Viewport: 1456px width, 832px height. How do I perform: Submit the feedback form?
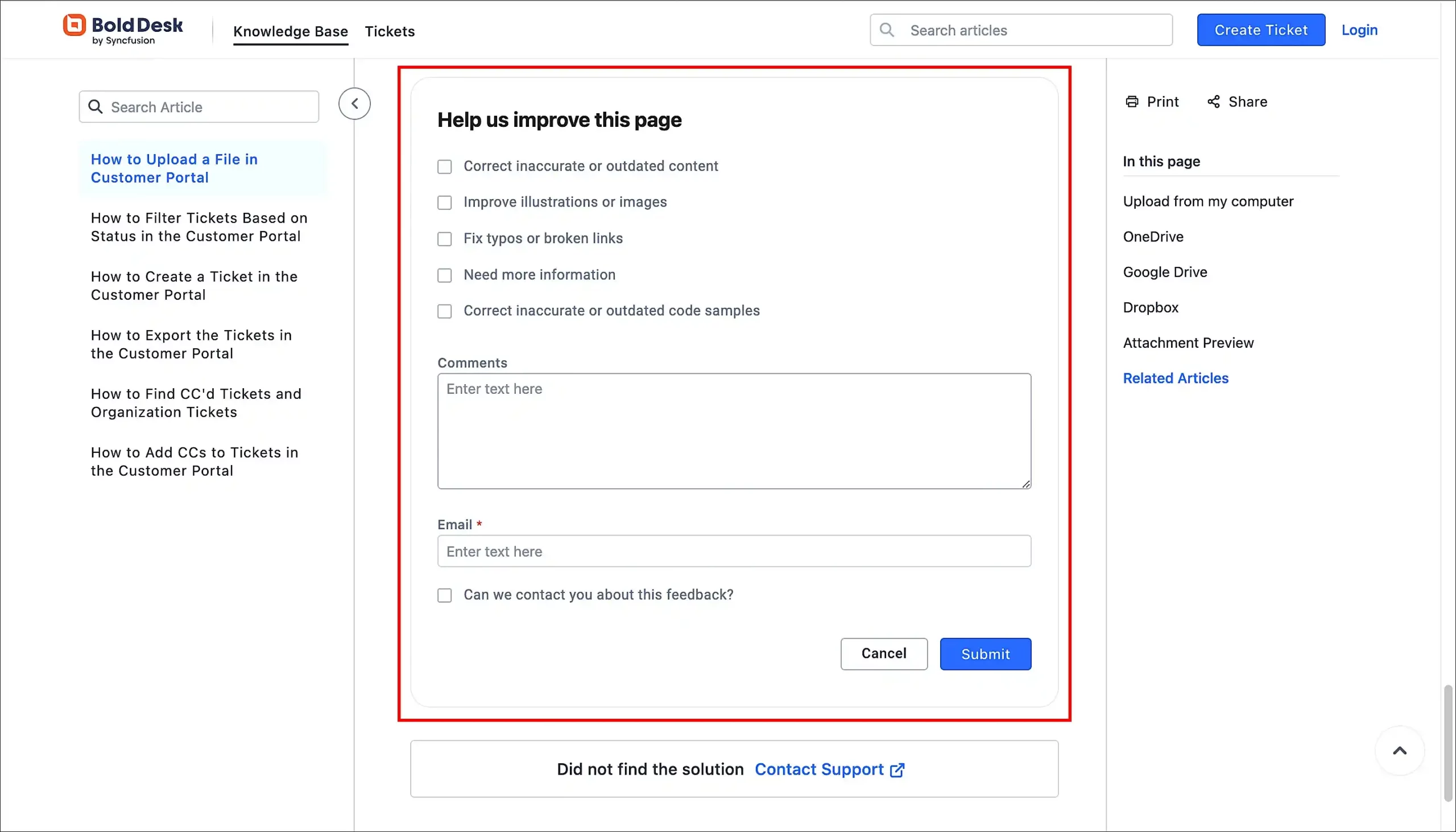pyautogui.click(x=986, y=654)
